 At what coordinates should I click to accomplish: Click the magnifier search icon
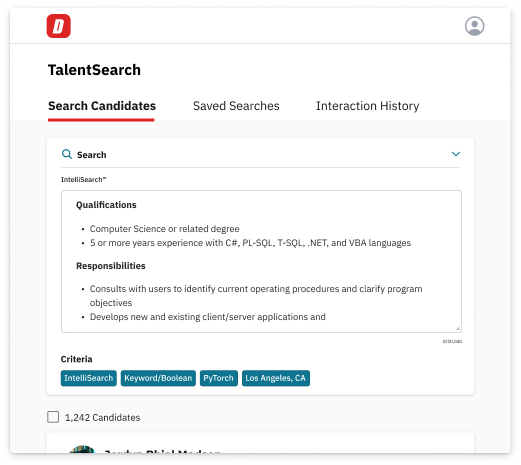point(67,154)
